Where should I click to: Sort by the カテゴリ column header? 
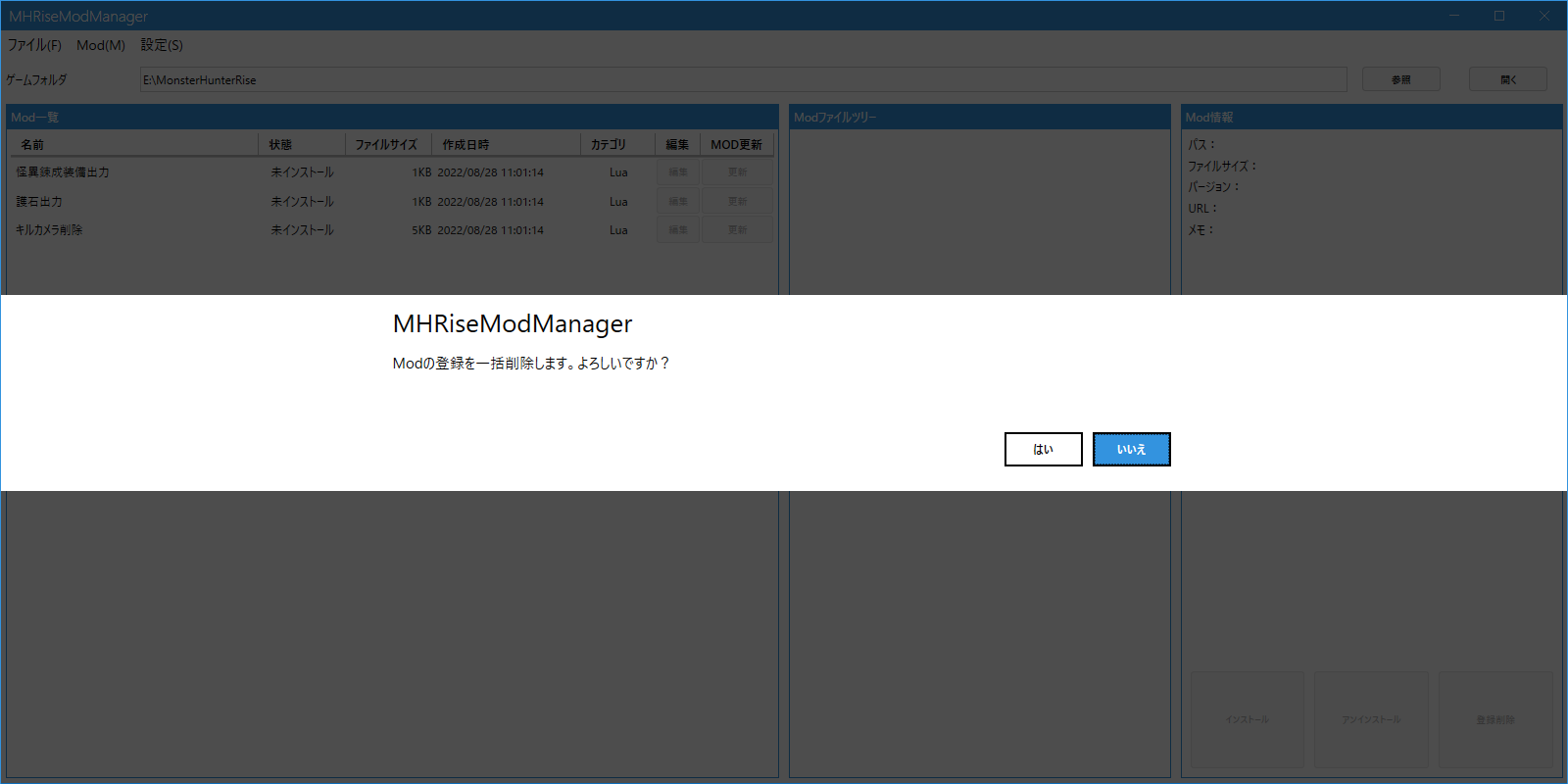click(617, 144)
